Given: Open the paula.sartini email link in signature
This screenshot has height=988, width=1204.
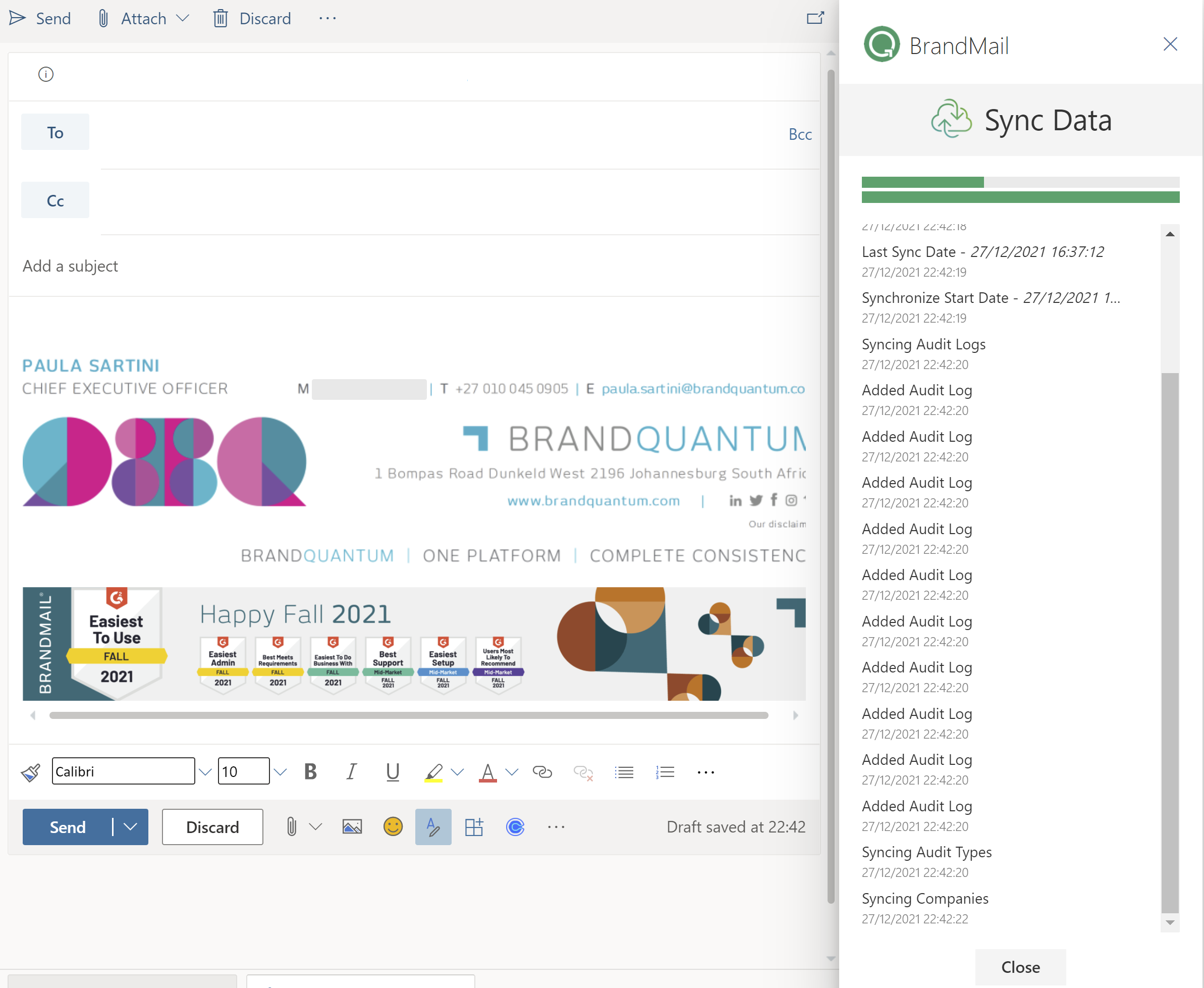Looking at the screenshot, I should (x=703, y=389).
